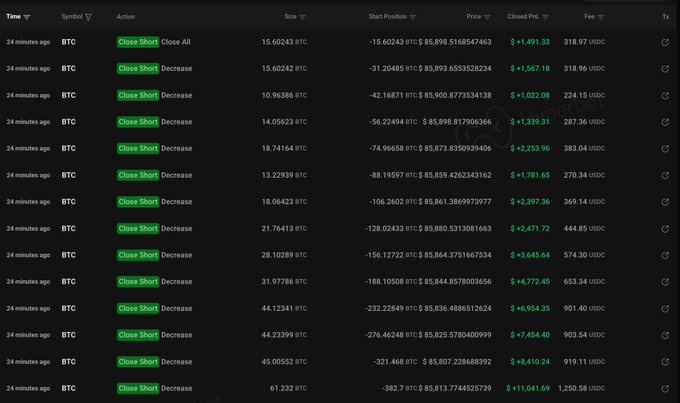Viewport: 680px width, 403px height.
Task: Open the Symbol column filter funnel
Action: 88,17
